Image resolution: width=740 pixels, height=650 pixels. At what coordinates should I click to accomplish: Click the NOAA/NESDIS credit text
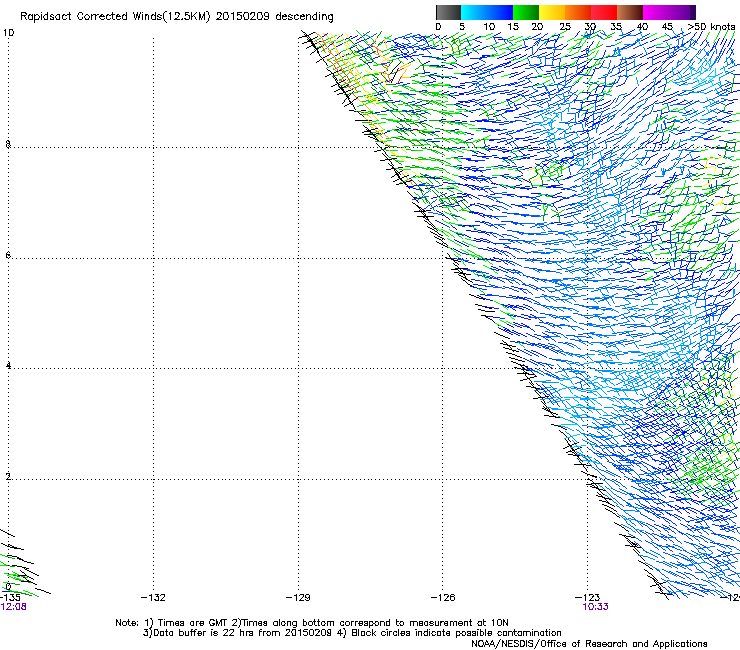[x=589, y=644]
